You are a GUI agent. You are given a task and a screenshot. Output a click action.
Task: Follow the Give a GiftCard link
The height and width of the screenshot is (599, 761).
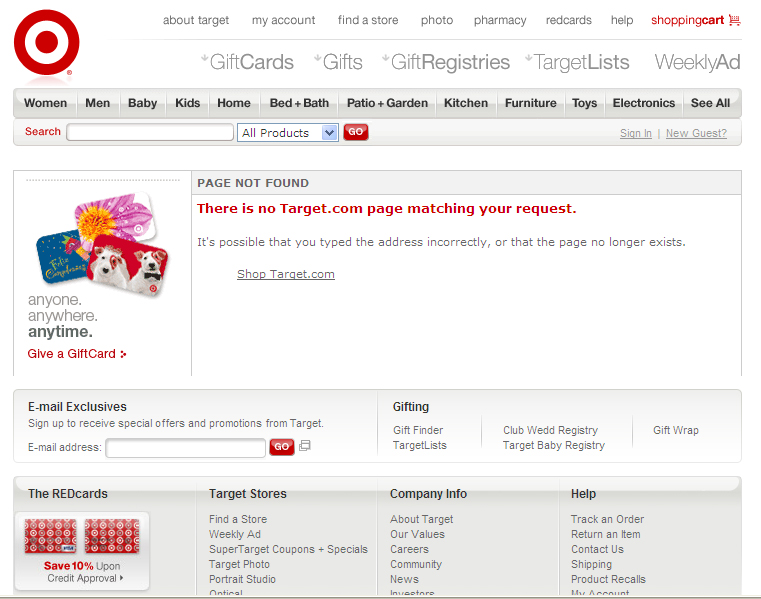(76, 354)
